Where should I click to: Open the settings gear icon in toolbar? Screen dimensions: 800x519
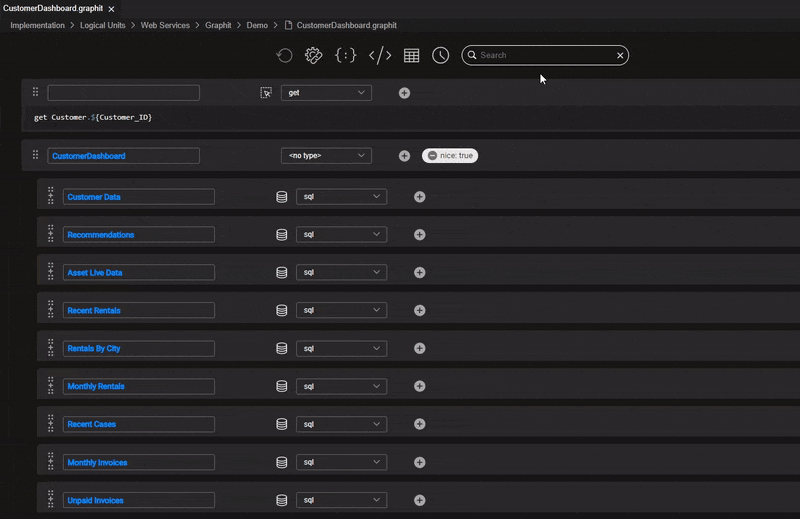click(313, 56)
